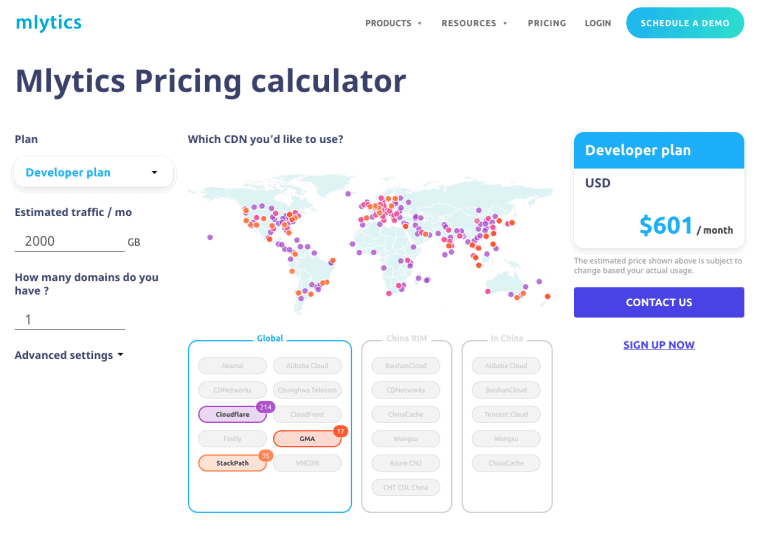The image size is (768, 533).
Task: Open the Products menu
Action: point(393,23)
